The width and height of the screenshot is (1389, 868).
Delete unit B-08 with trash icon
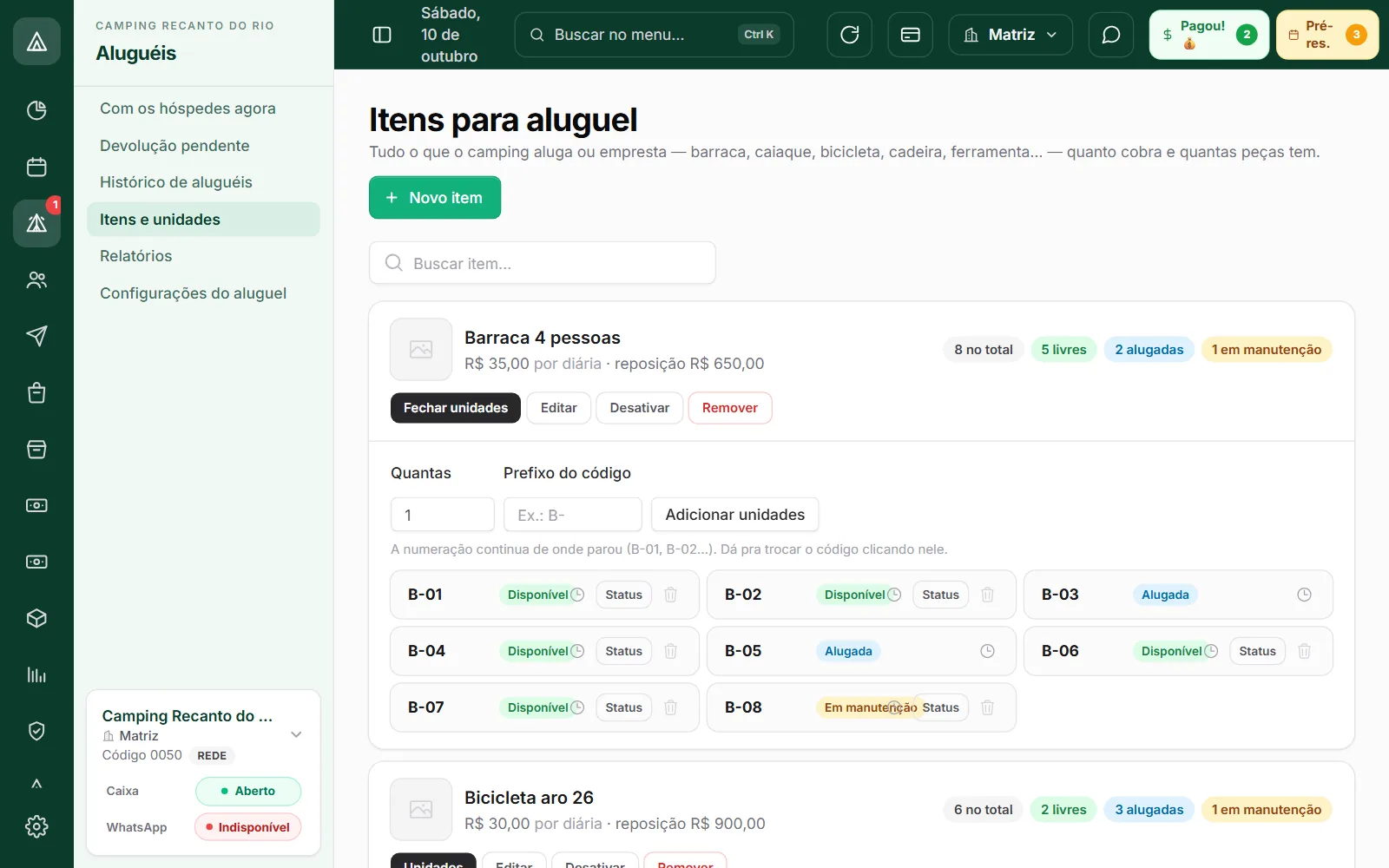coord(987,707)
